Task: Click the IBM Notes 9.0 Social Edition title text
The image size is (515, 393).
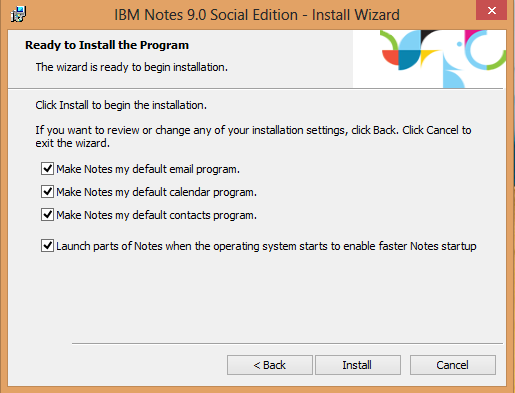Action: coord(257,15)
